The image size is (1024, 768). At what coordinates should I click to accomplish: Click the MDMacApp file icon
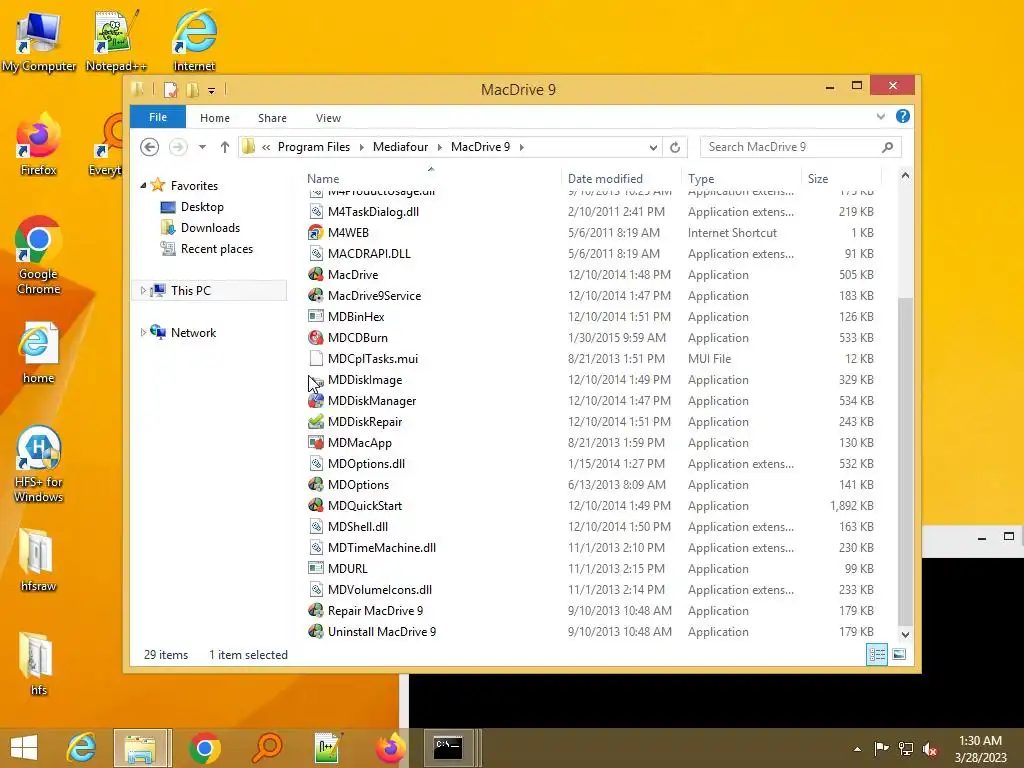[x=315, y=442]
